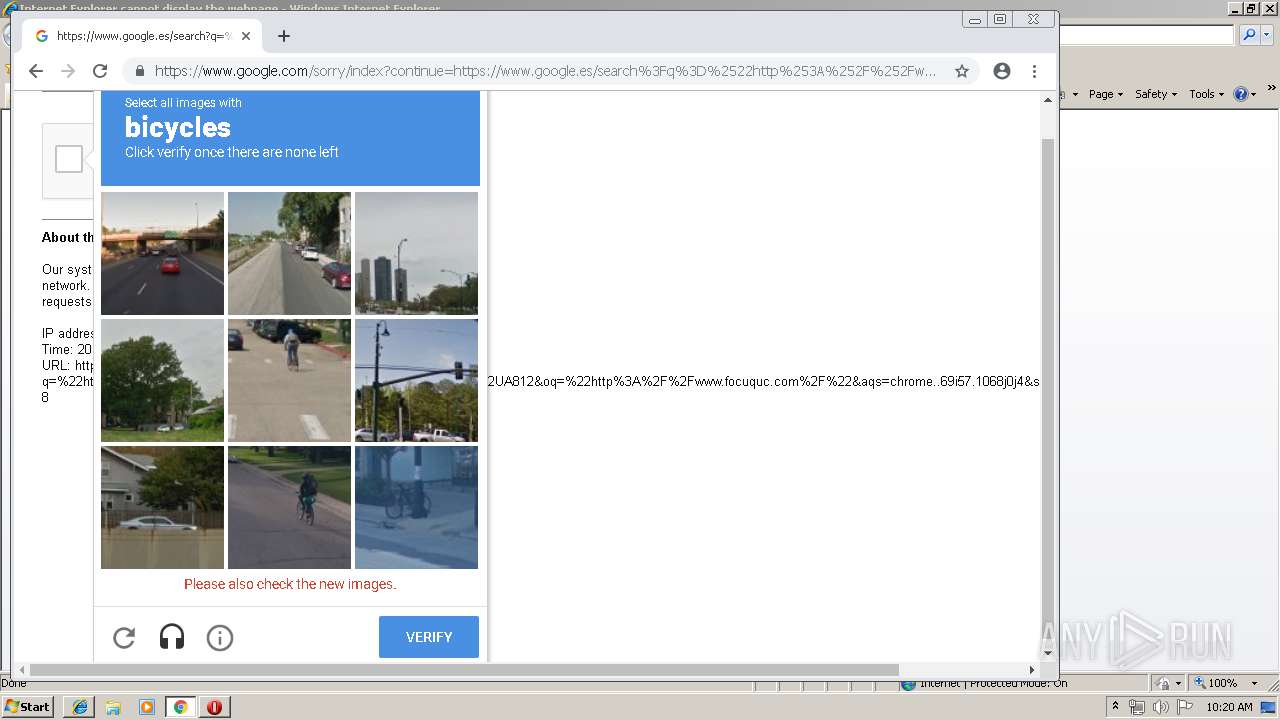Expand IE Help dropdown arrow
Screen dimensions: 1280x720
tap(1254, 94)
